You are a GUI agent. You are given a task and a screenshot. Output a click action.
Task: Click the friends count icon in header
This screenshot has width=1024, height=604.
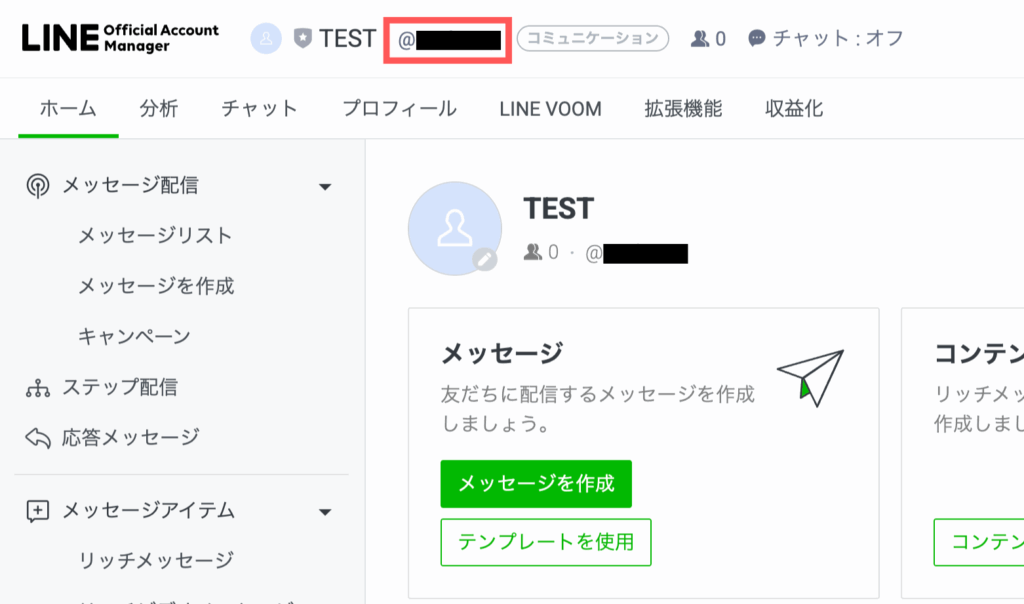(700, 39)
